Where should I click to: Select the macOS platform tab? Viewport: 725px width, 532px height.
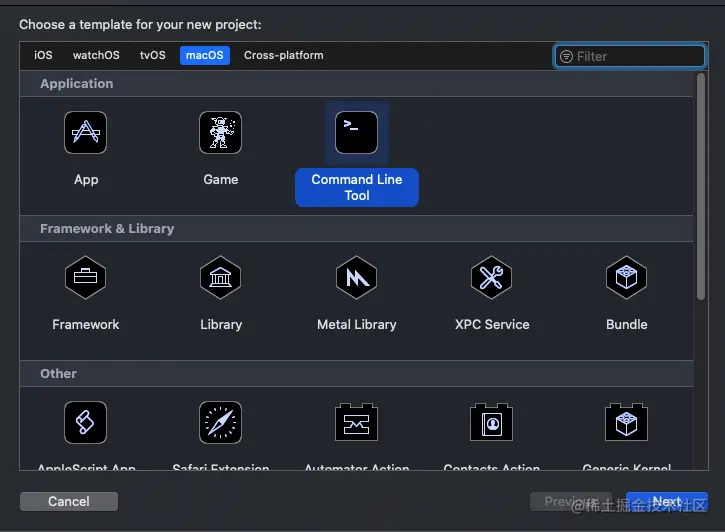pyautogui.click(x=205, y=55)
